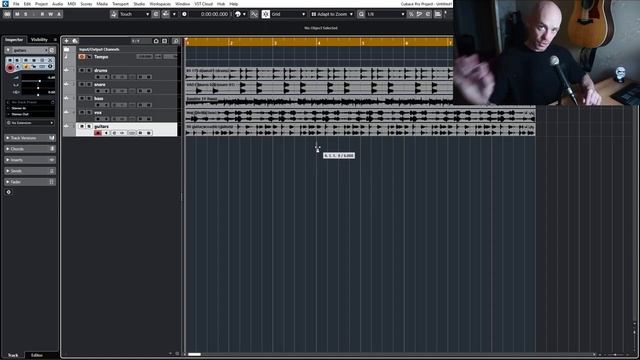Open the Stereo Out output routing
This screenshot has height=360, width=640.
coord(30,114)
